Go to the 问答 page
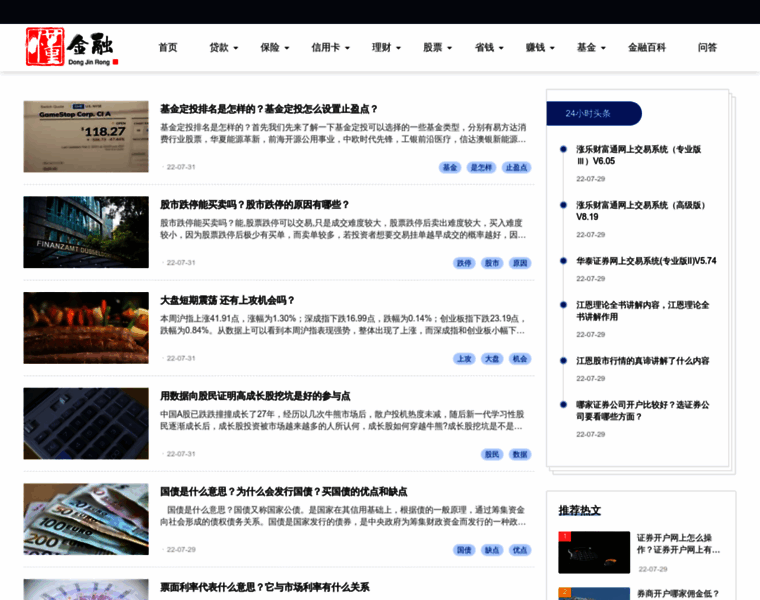760x600 pixels. [707, 47]
